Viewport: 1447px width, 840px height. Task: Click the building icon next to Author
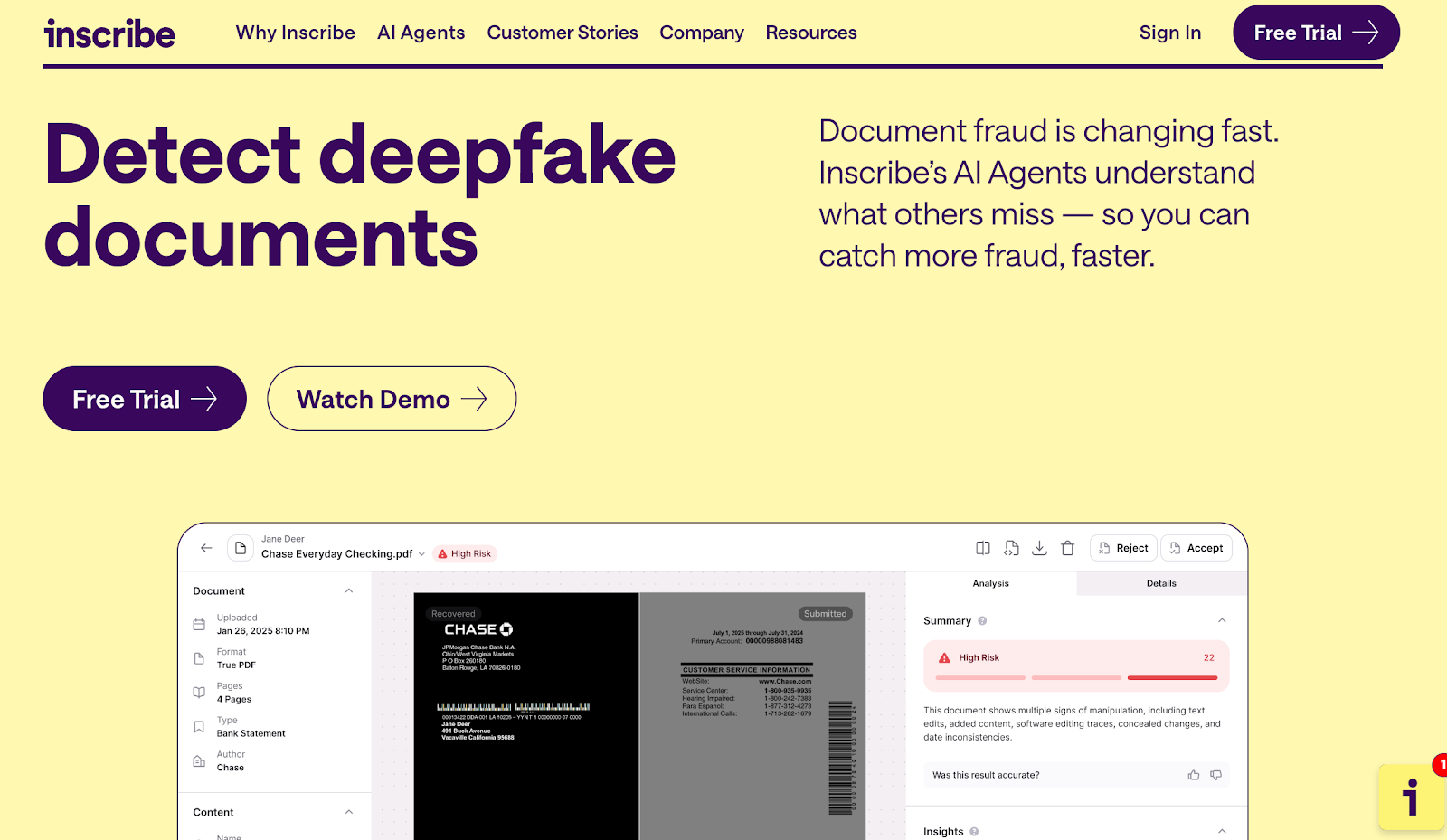click(199, 761)
